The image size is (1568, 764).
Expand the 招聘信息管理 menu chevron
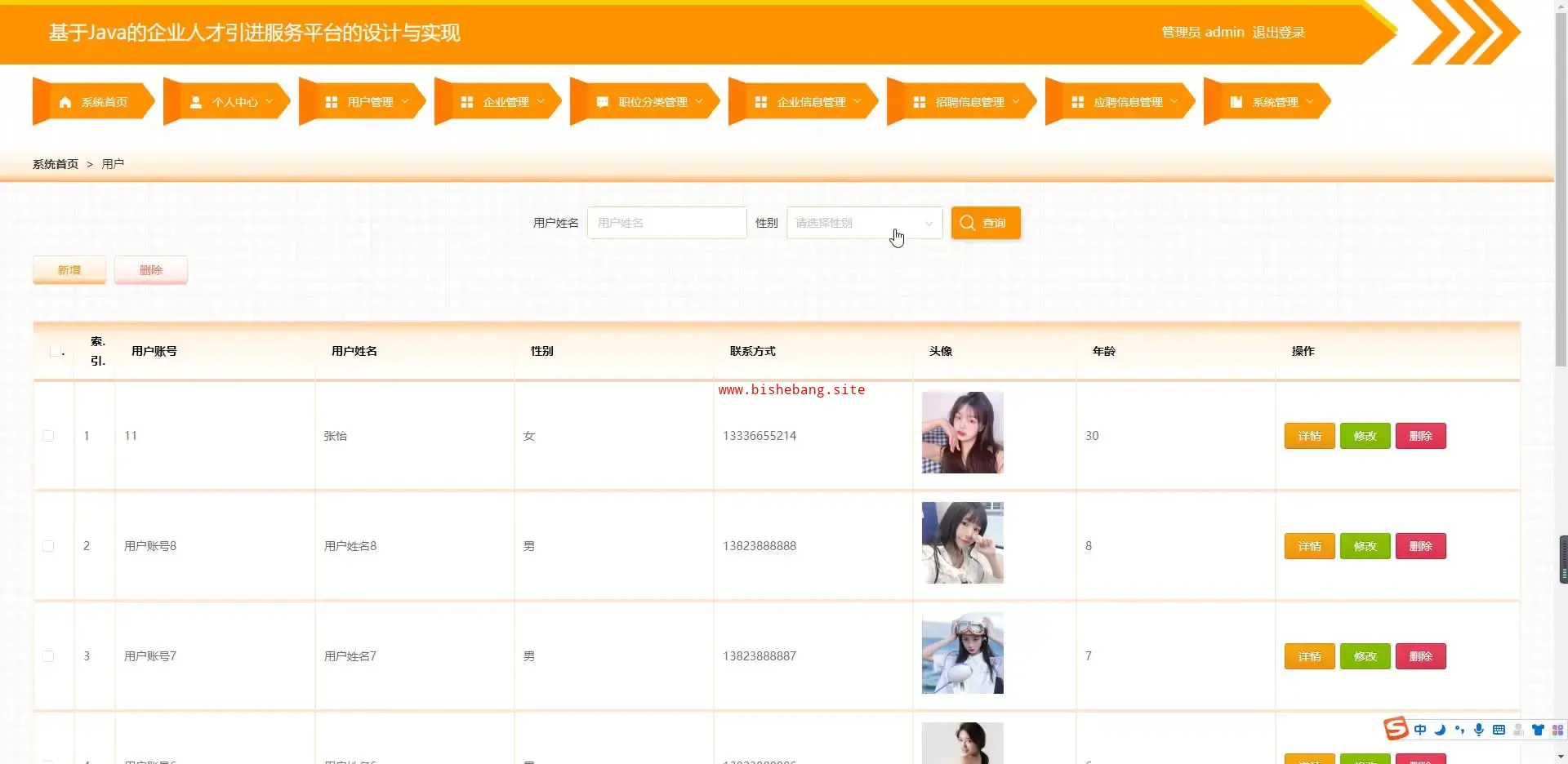click(1016, 102)
